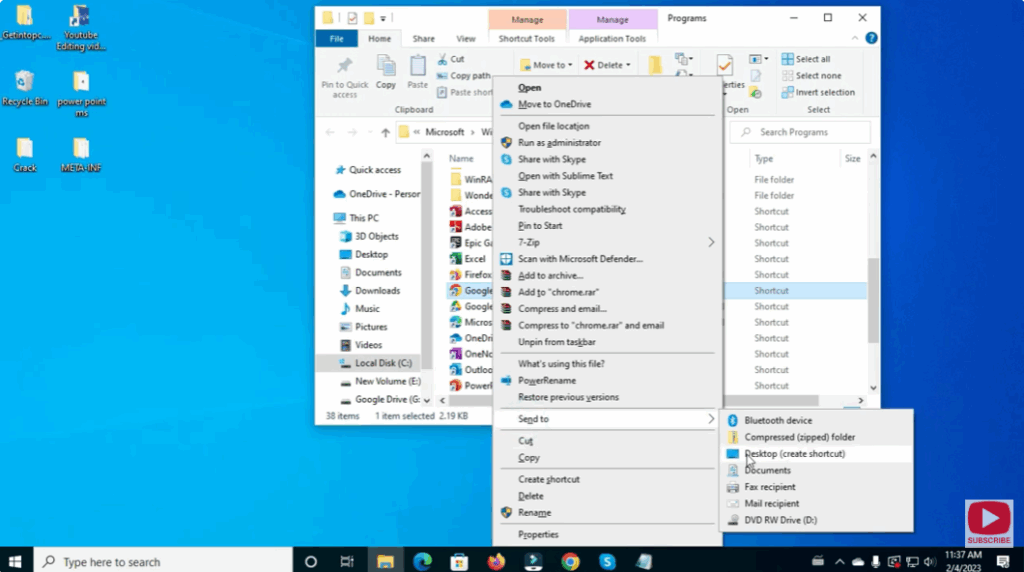Click Invert selection

tap(818, 92)
